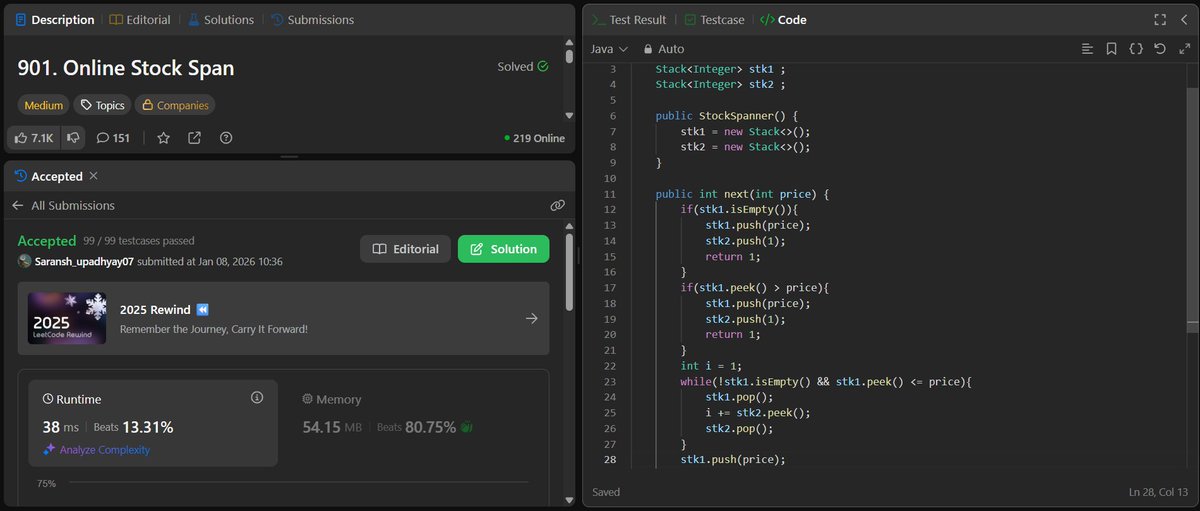Click the 38 ms runtime value
This screenshot has width=1200, height=511.
tap(61, 427)
